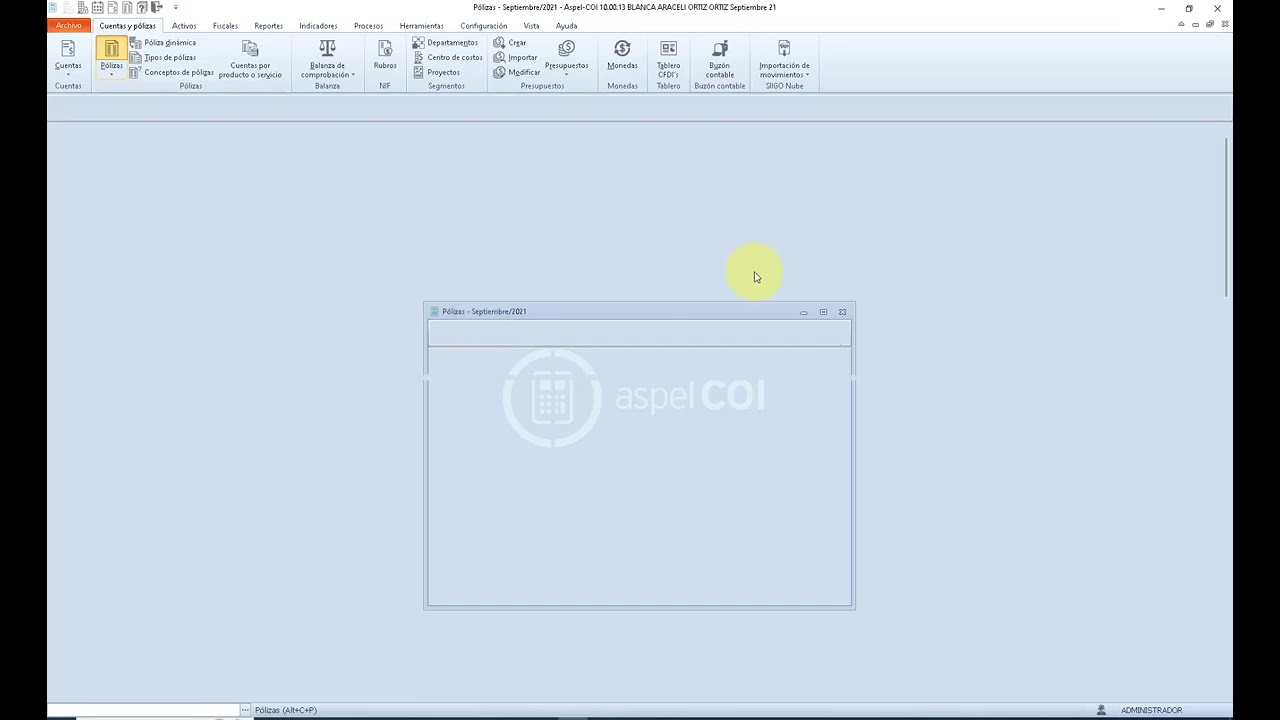
Task: Switch to the Vista tab
Action: pyautogui.click(x=531, y=26)
